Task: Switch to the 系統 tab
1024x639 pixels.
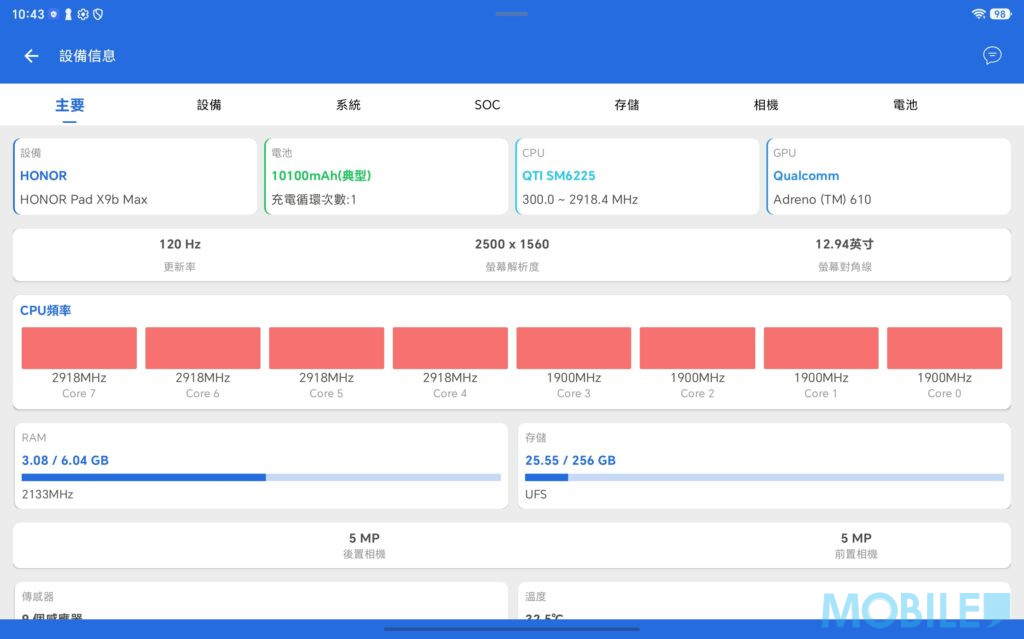Action: pos(348,105)
